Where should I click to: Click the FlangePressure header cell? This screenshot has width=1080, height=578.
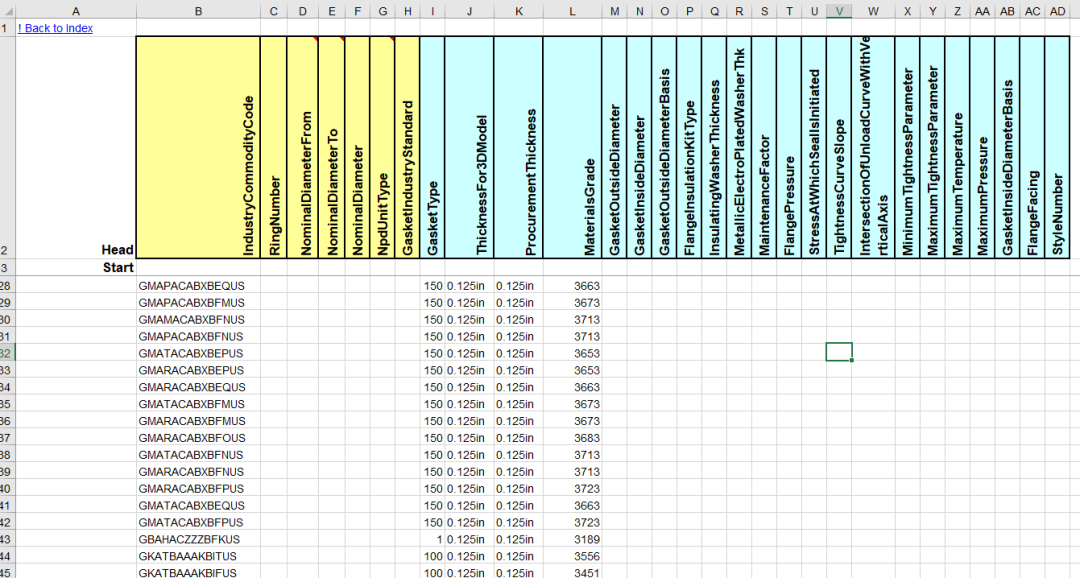click(x=789, y=147)
